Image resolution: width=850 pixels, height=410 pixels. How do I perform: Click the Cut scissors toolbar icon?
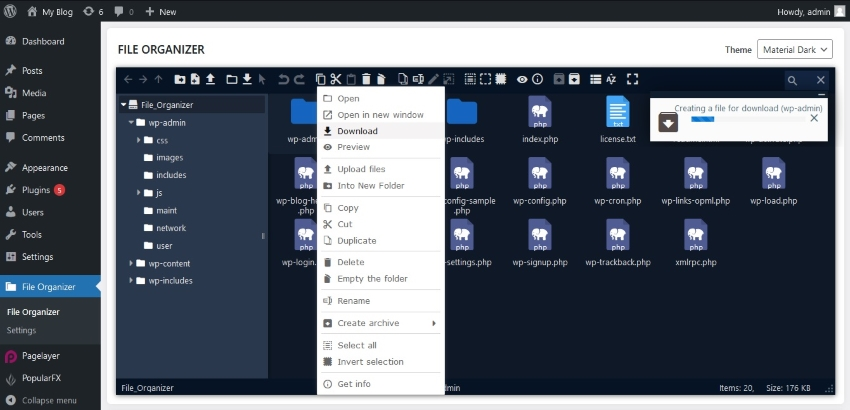point(336,79)
